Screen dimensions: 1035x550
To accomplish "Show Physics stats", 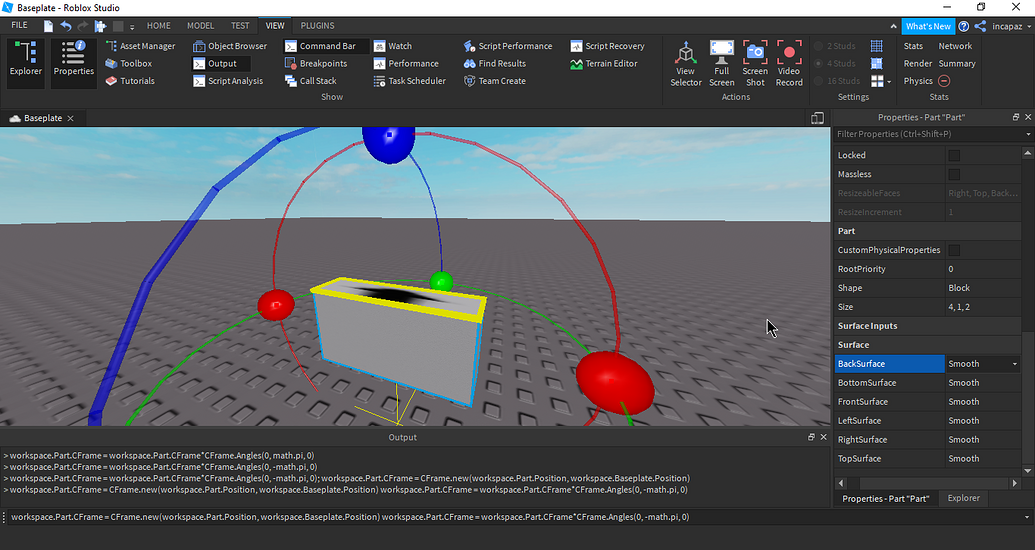I will [918, 81].
